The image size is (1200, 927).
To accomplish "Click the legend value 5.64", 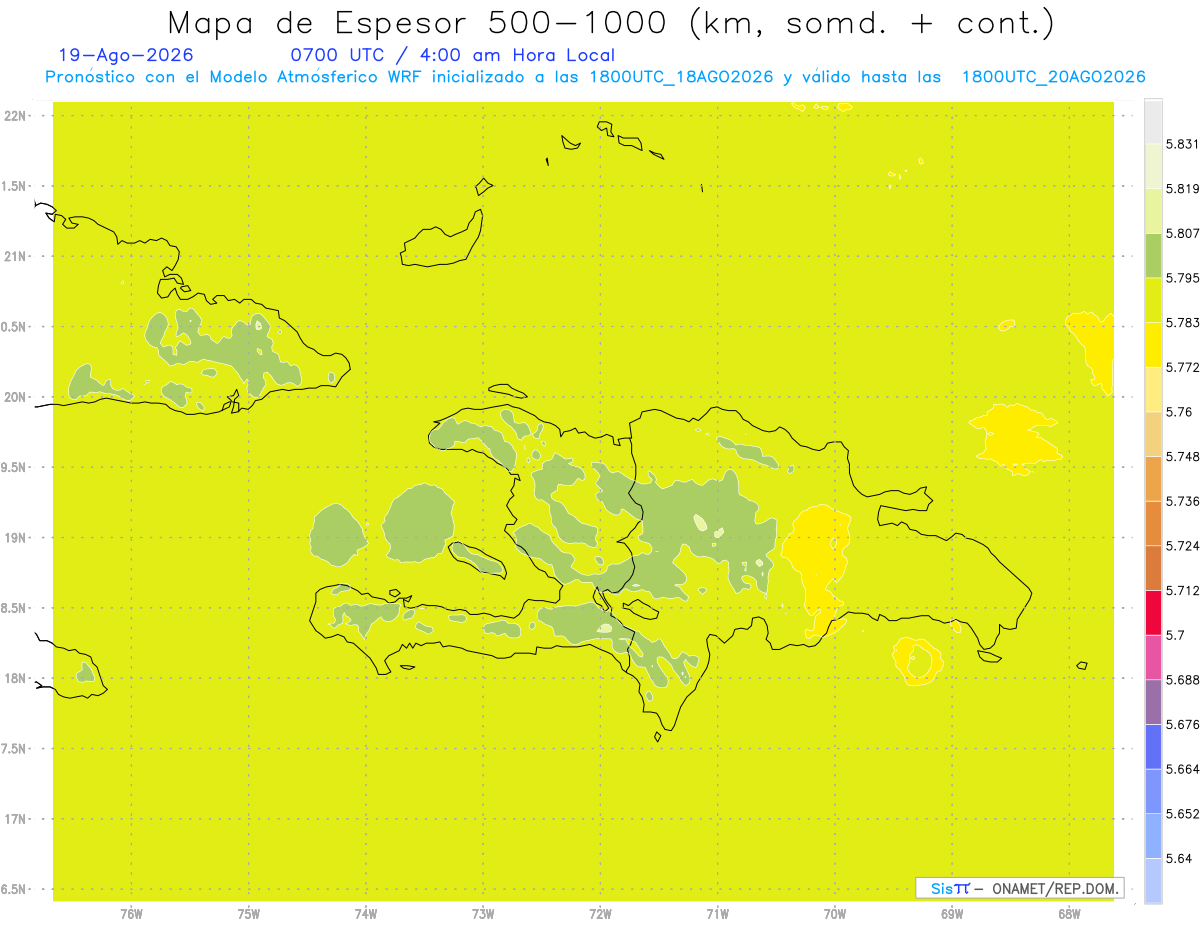I will click(1178, 858).
